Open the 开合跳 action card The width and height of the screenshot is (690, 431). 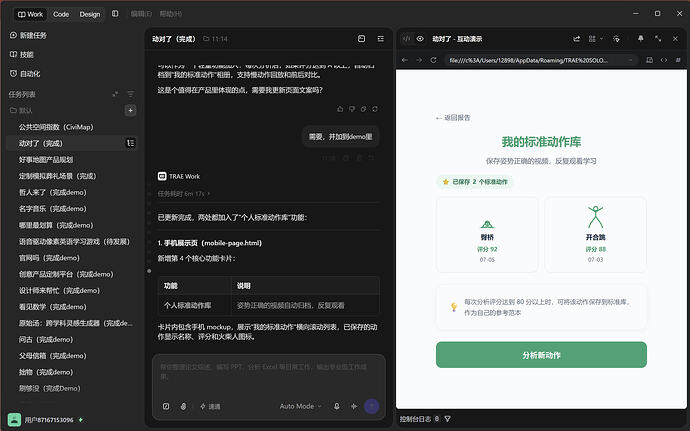(595, 235)
